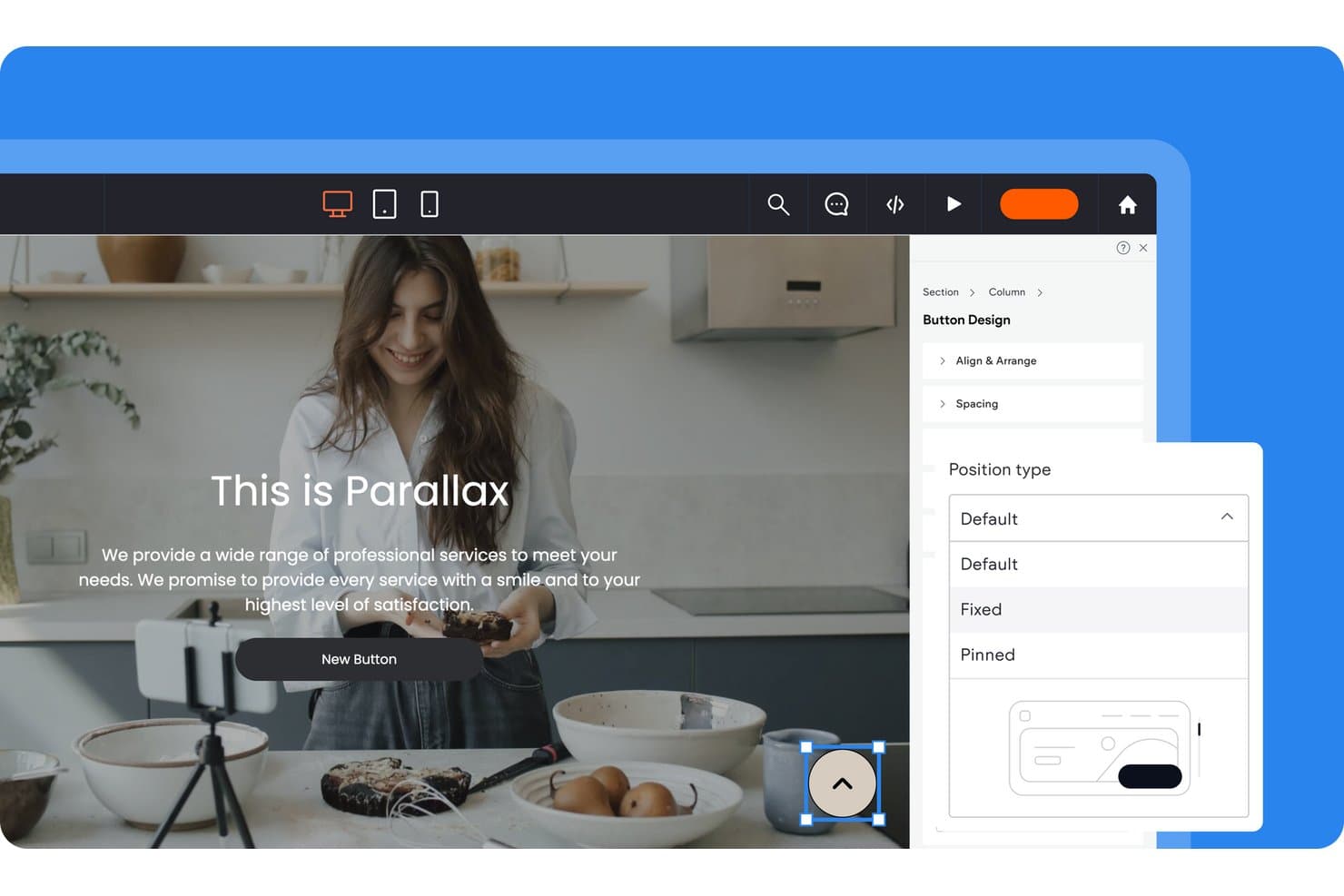Select the back-to-top arrow button

843,783
